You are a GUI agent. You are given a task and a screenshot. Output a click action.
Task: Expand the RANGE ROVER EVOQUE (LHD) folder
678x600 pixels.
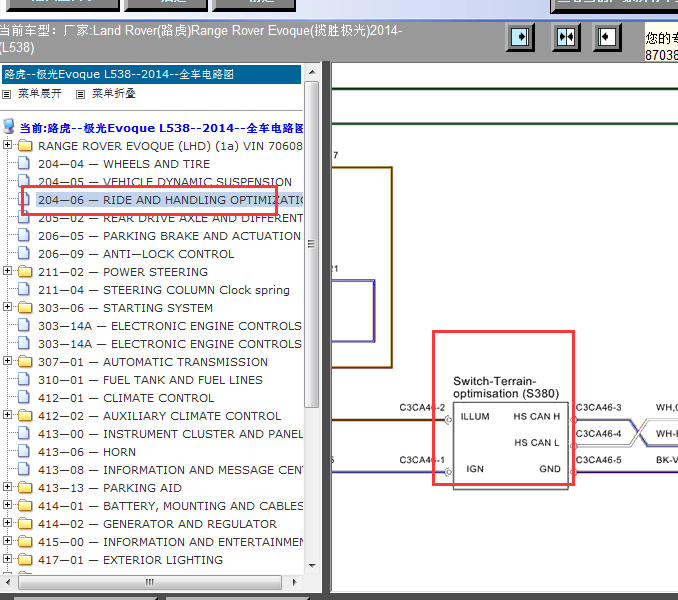tap(7, 144)
